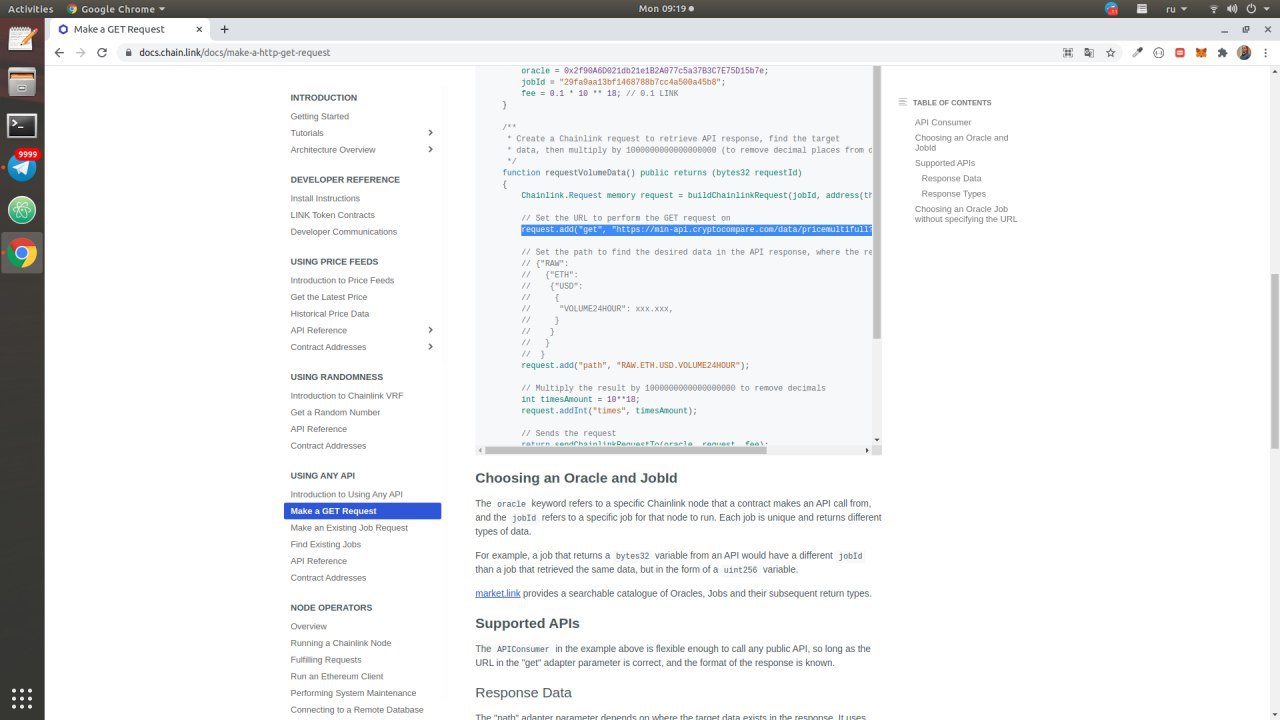Image resolution: width=1280 pixels, height=720 pixels.
Task: Open Developer Communications in sidebar
Action: coord(344,232)
